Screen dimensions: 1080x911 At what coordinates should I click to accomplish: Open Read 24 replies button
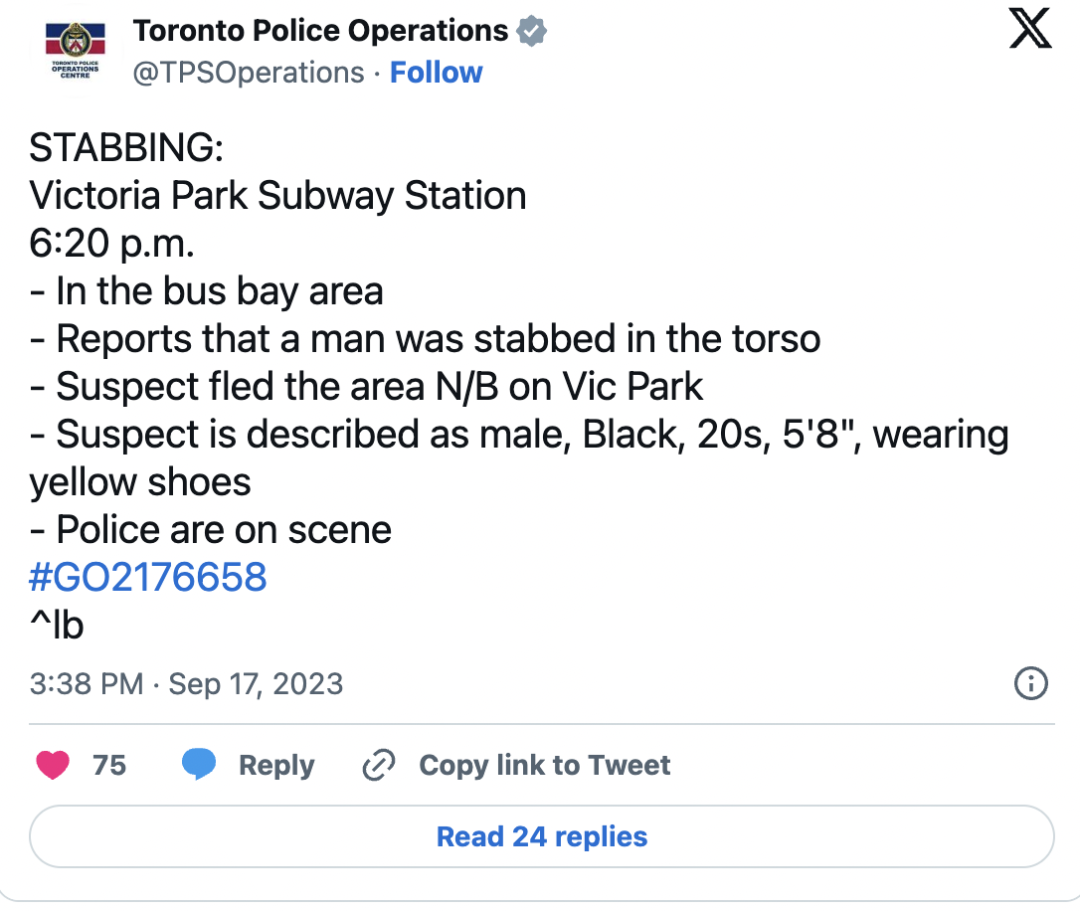tap(541, 837)
